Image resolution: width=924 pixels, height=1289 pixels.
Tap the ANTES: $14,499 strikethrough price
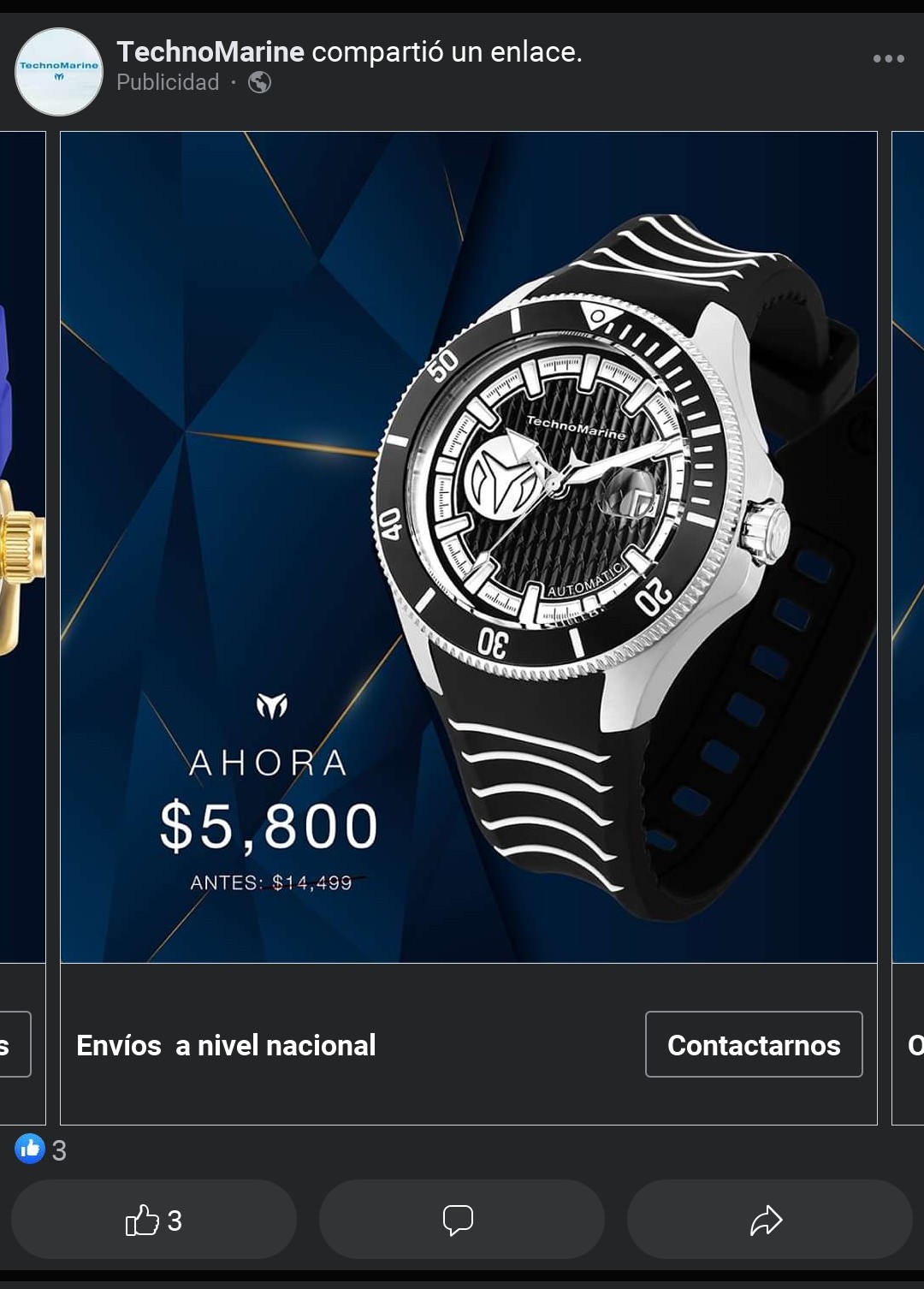pos(272,882)
